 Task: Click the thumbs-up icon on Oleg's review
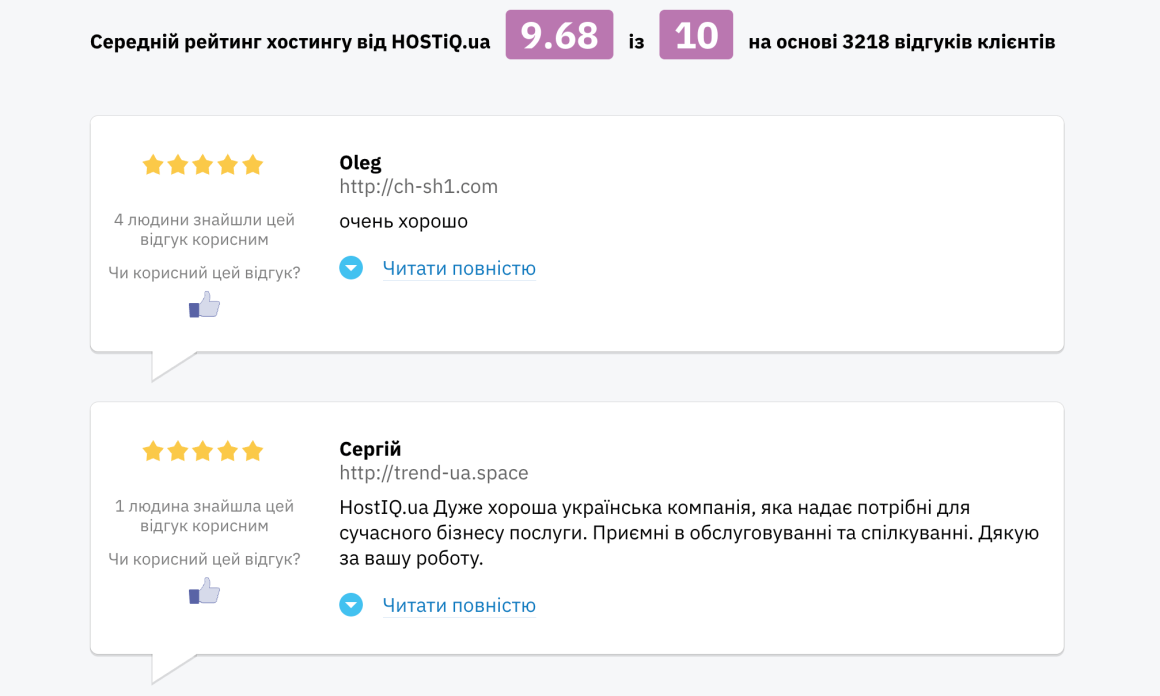tap(205, 305)
